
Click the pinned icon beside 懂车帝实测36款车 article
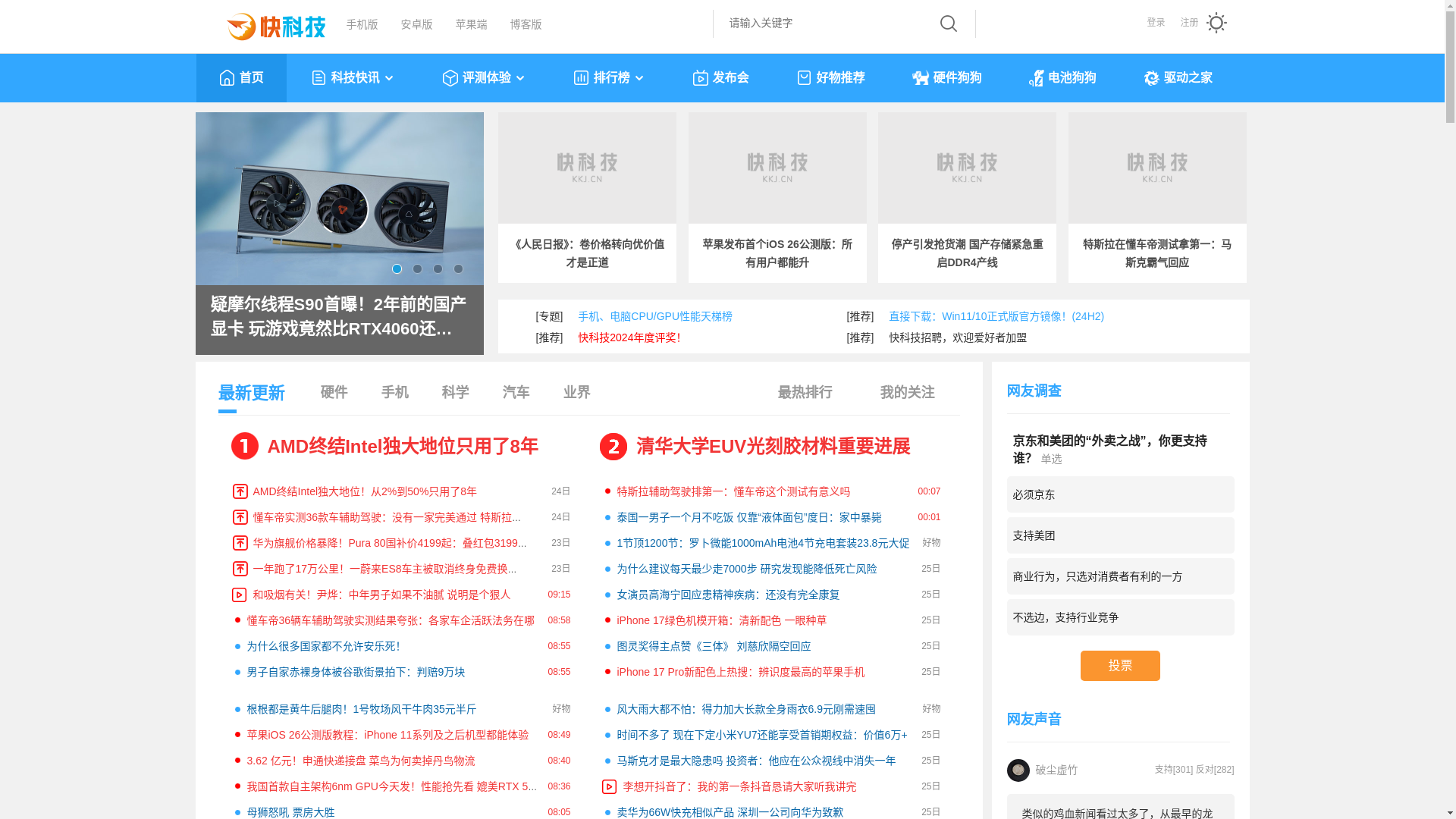click(x=240, y=517)
